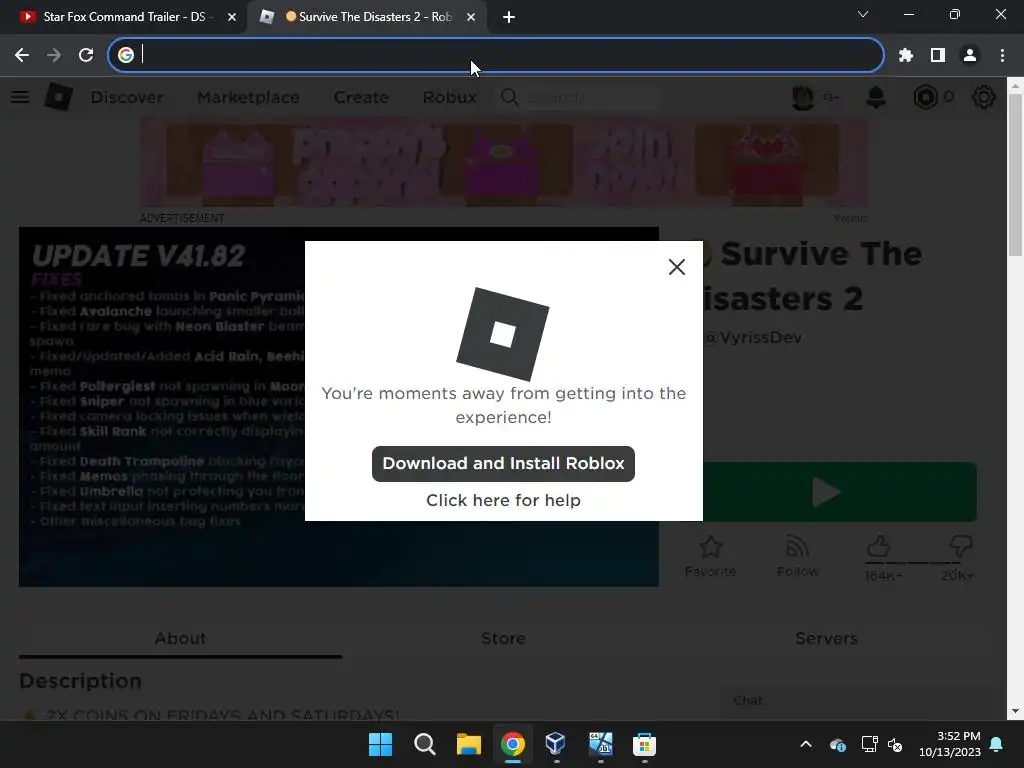This screenshot has height=768, width=1024.
Task: Open the Create page
Action: (x=361, y=97)
